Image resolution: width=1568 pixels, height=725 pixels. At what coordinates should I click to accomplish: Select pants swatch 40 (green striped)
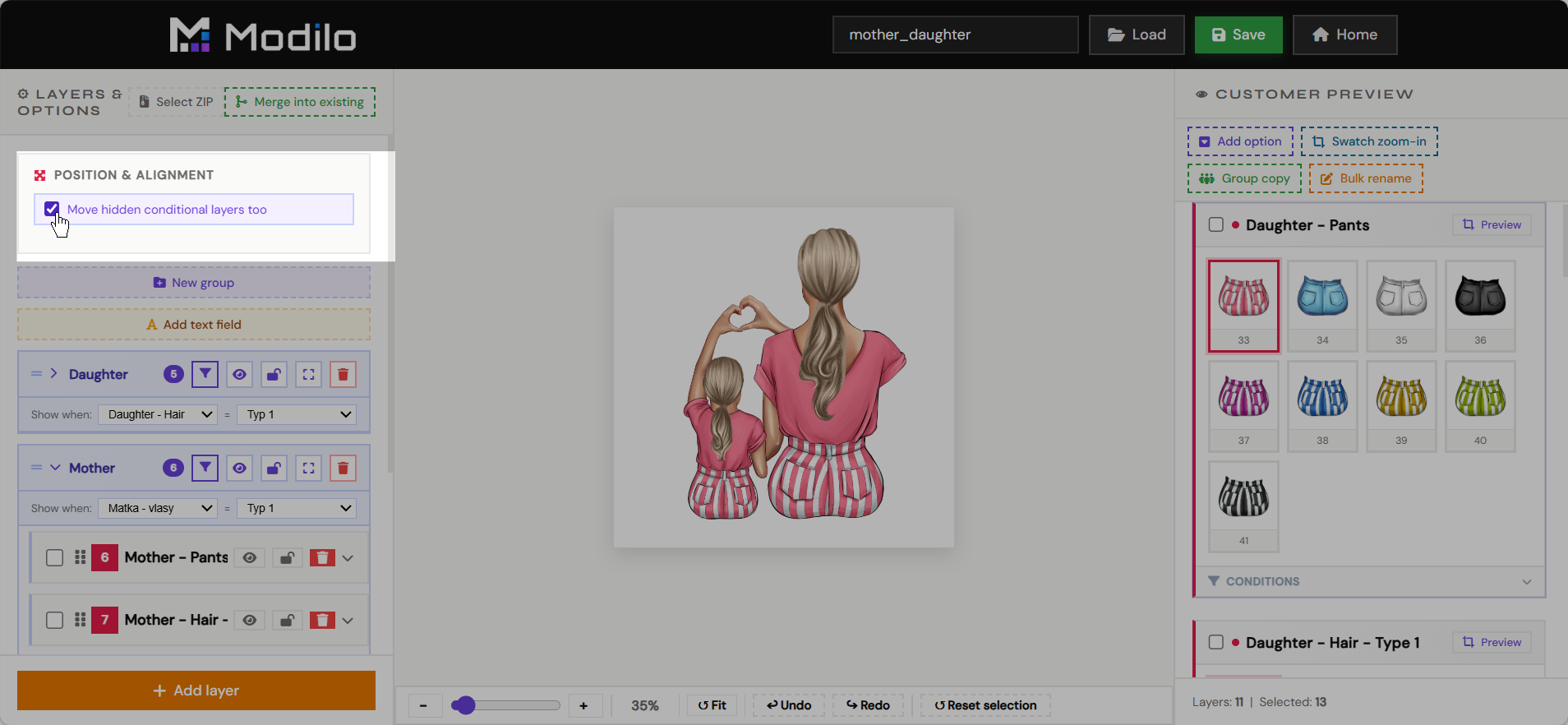coord(1480,406)
